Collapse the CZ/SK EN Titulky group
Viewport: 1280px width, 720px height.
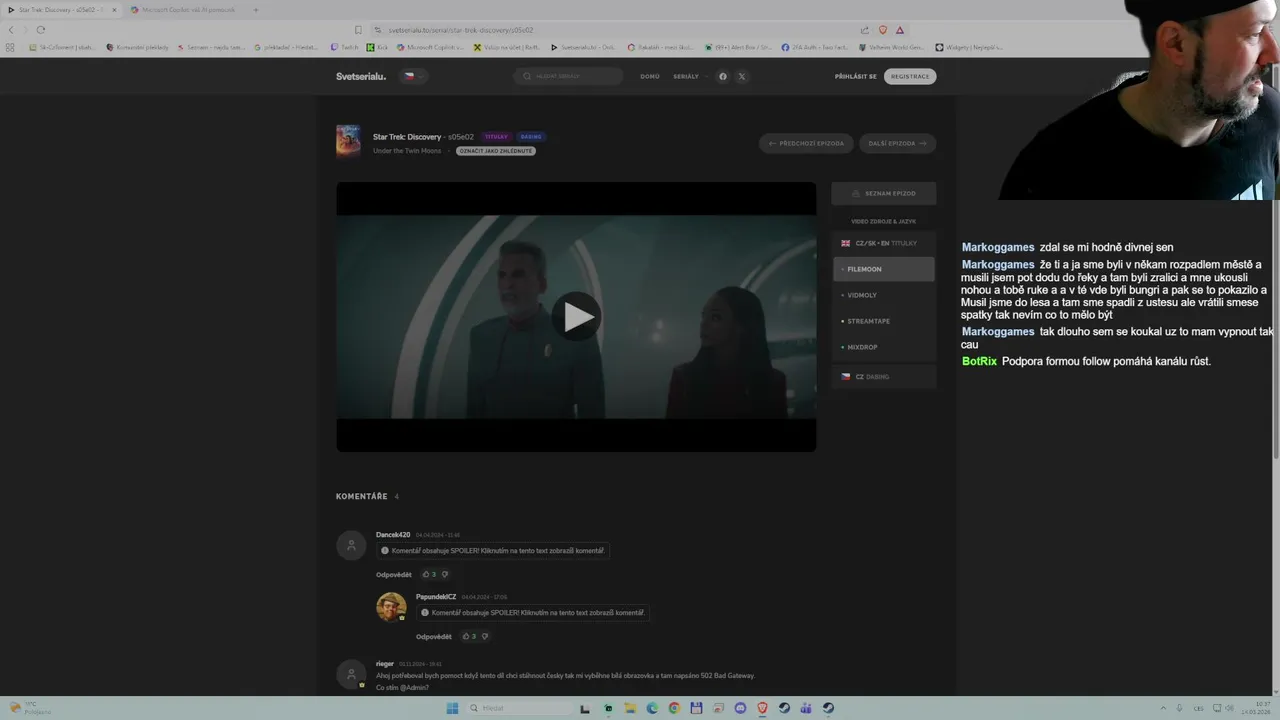pyautogui.click(x=884, y=243)
